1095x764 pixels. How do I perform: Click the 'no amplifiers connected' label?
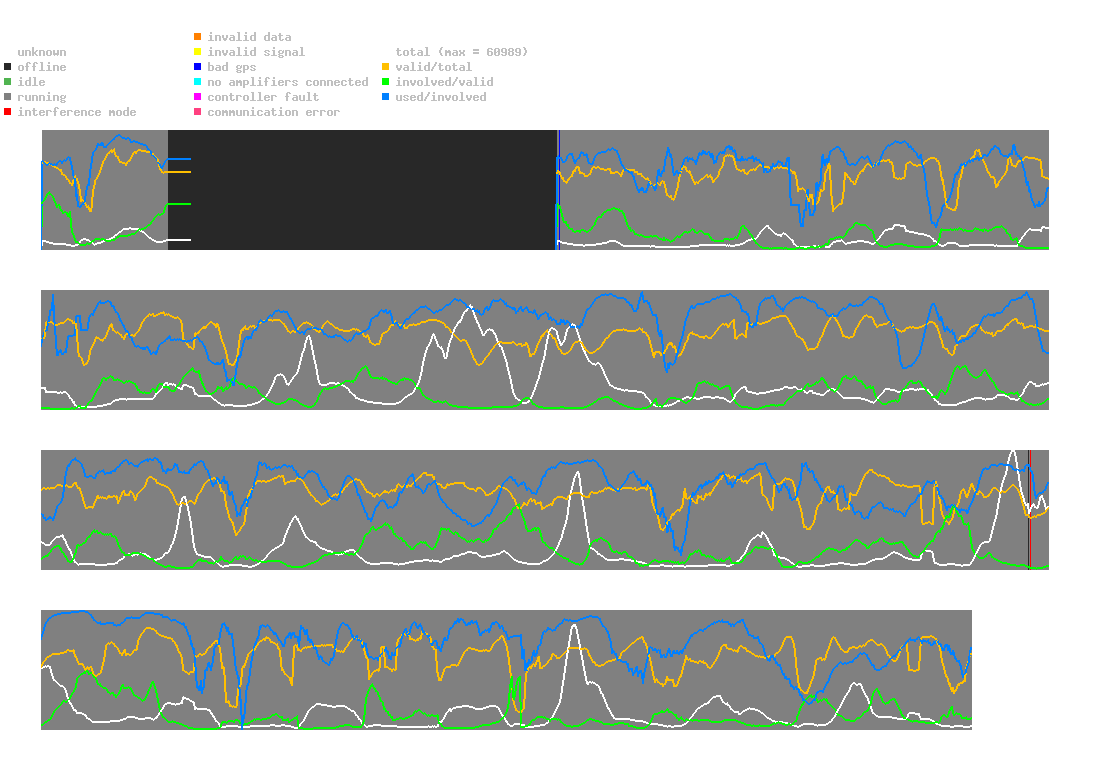point(288,82)
